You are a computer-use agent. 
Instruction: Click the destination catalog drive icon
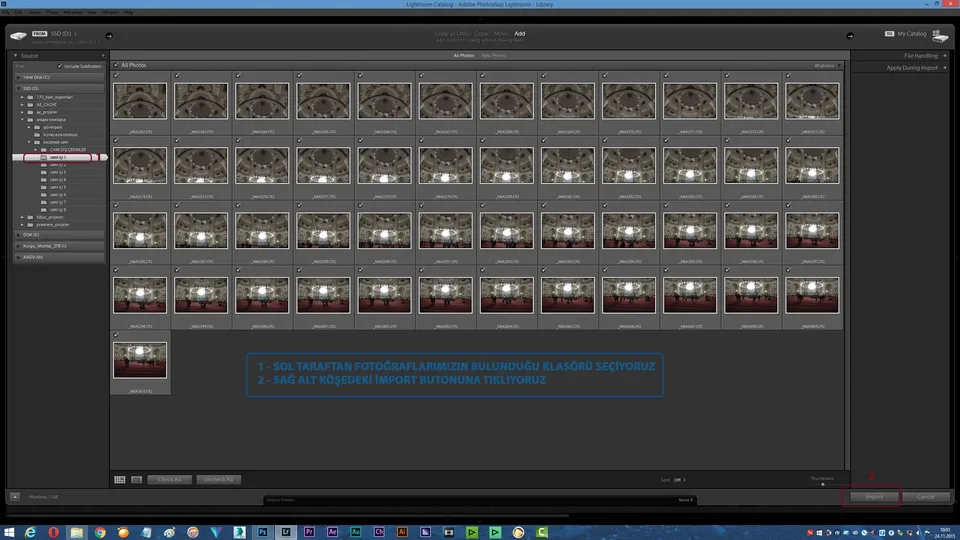(x=940, y=36)
